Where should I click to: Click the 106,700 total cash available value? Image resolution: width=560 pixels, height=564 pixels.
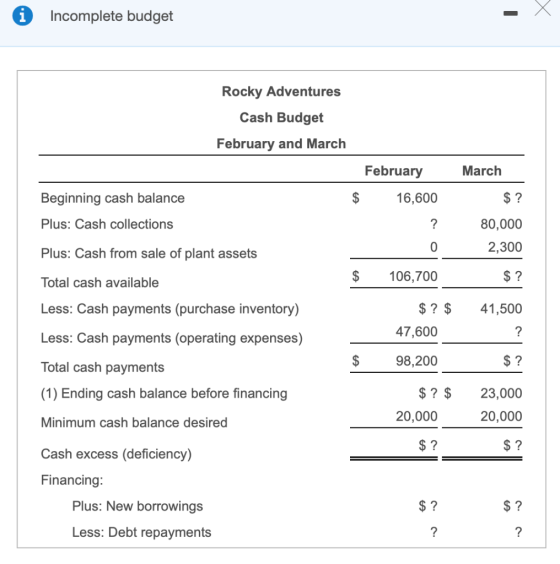point(413,276)
